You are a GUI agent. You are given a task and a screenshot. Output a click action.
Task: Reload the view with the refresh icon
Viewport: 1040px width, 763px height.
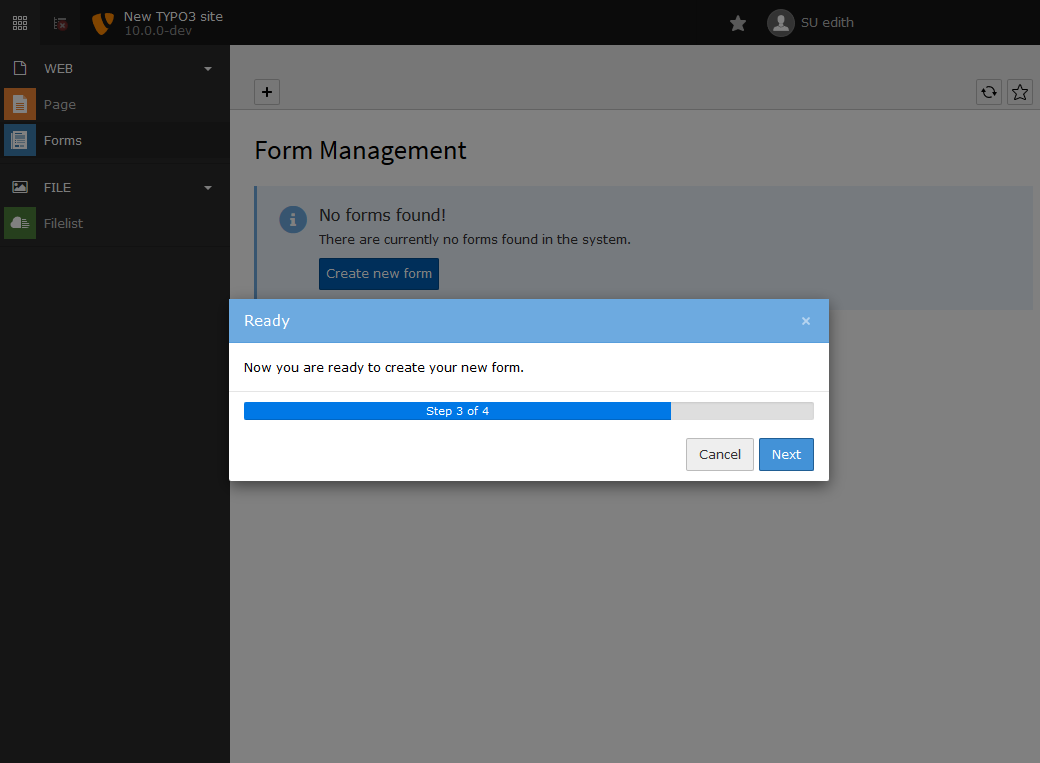pos(988,92)
